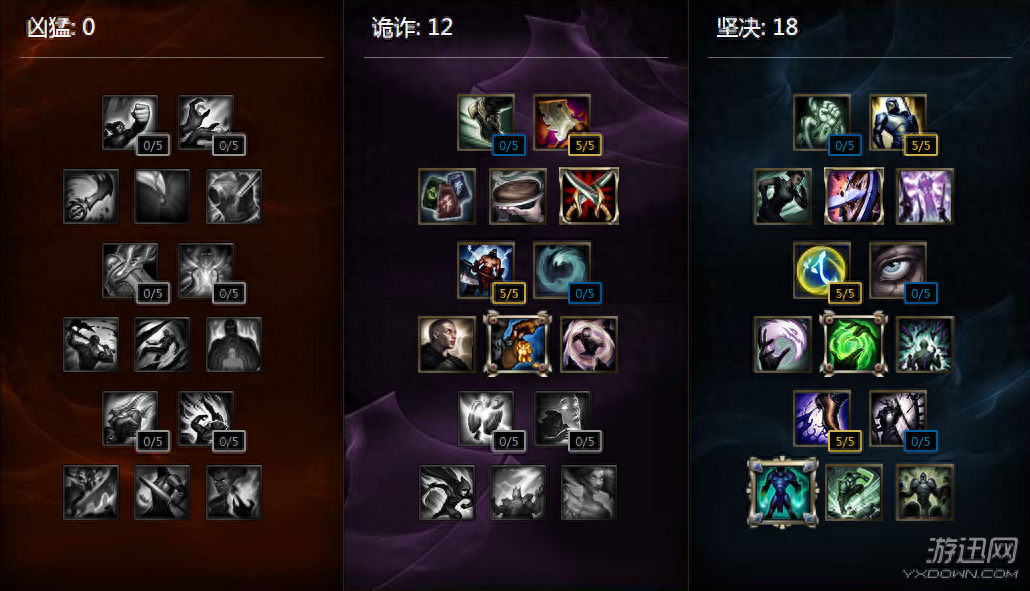Click the 凶猛: 0 tree header
Image resolution: width=1030 pixels, height=591 pixels.
pyautogui.click(x=61, y=28)
